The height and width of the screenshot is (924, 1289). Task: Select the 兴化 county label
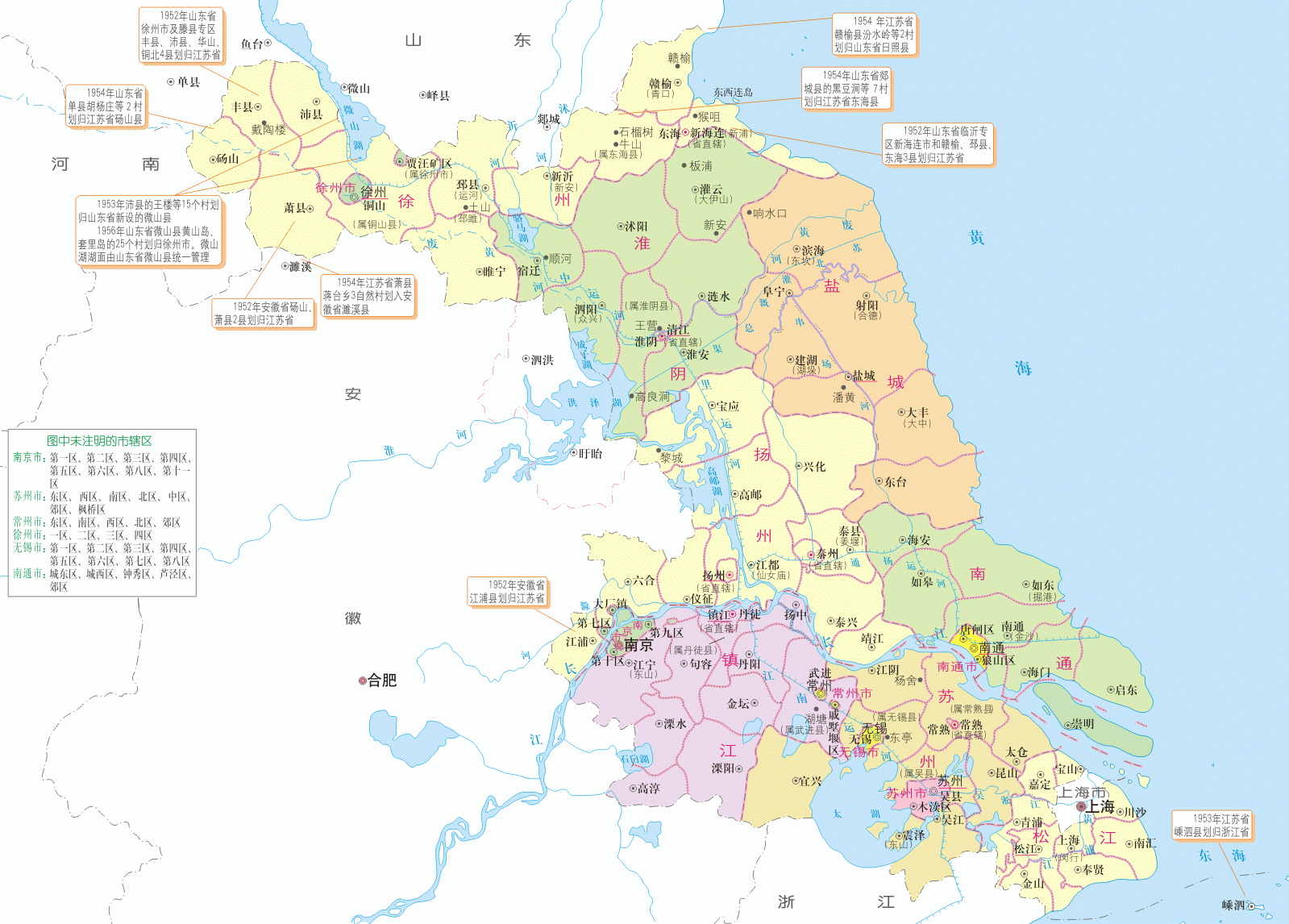coord(814,466)
